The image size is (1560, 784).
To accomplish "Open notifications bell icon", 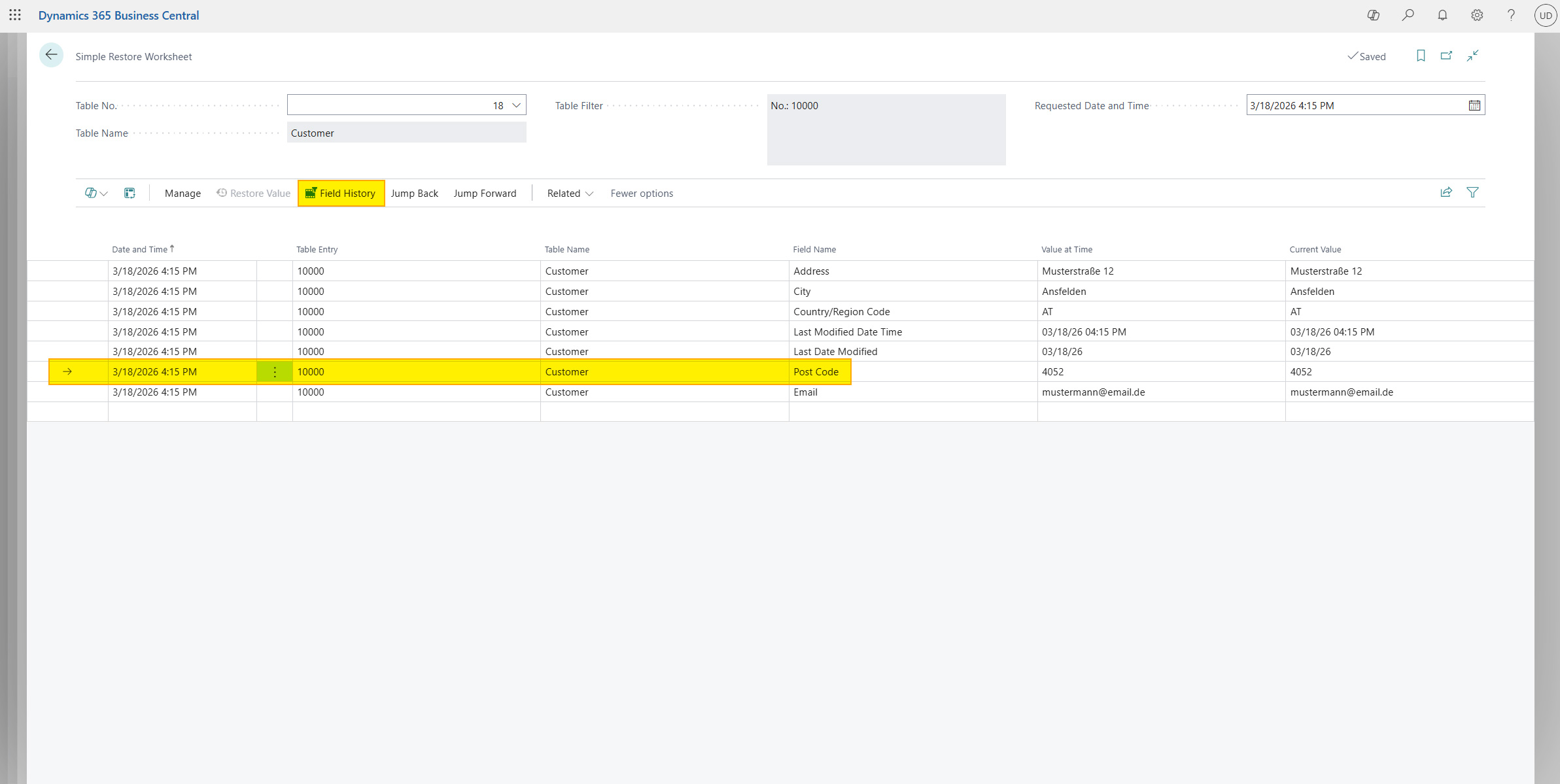I will (1442, 15).
